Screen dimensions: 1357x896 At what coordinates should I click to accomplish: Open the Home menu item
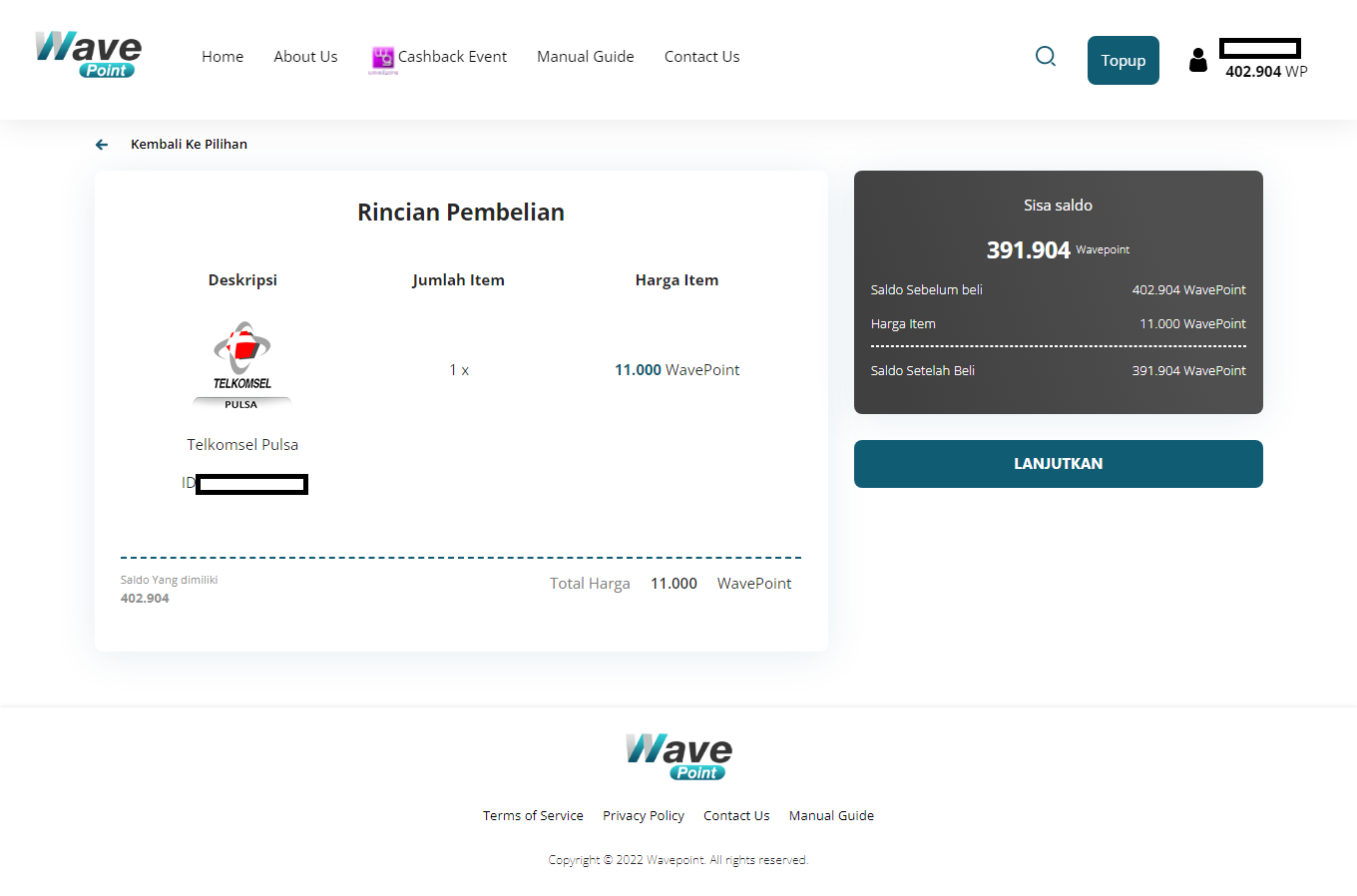(x=223, y=57)
